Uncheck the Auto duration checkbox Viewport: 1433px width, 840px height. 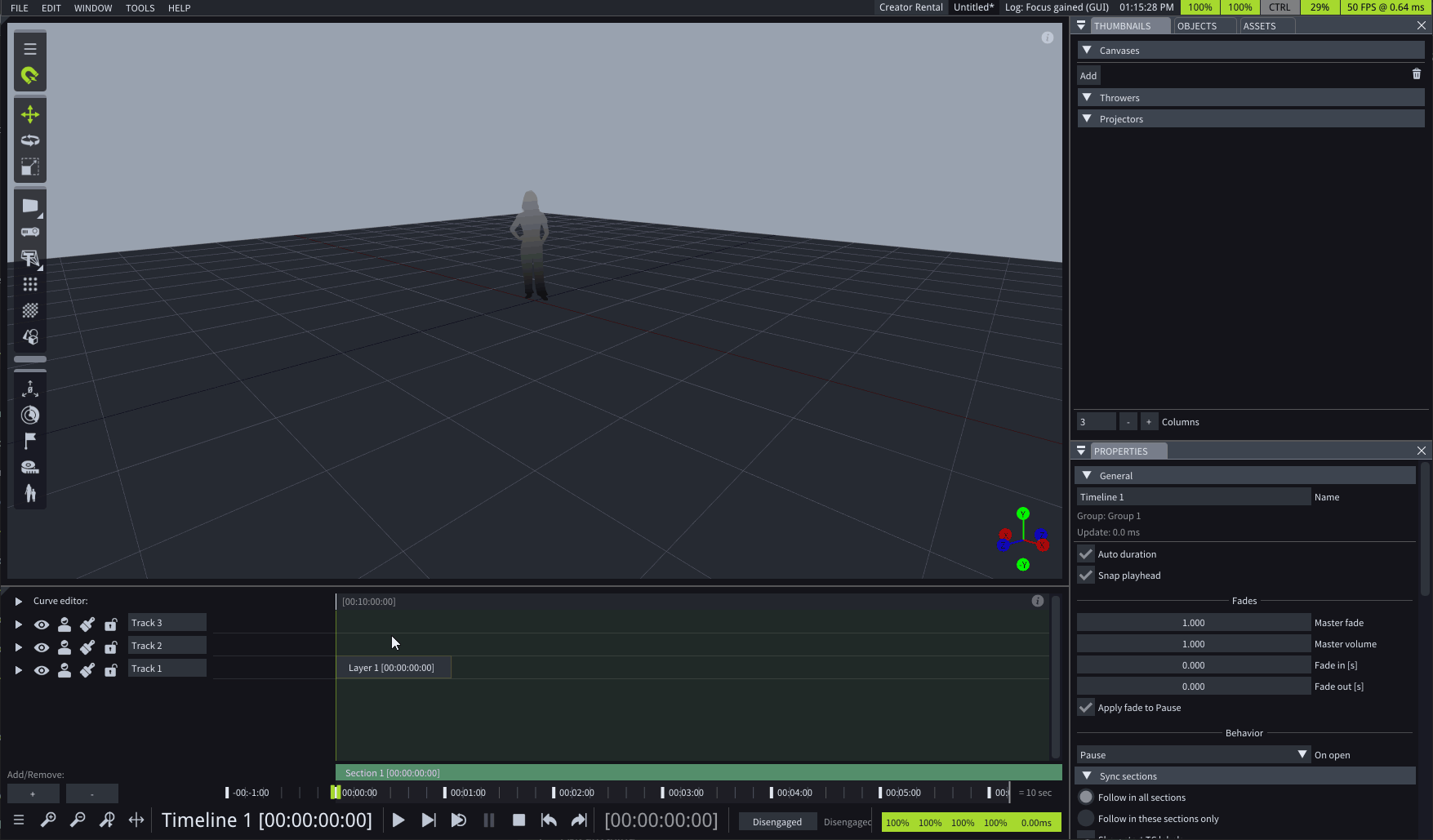pos(1086,554)
